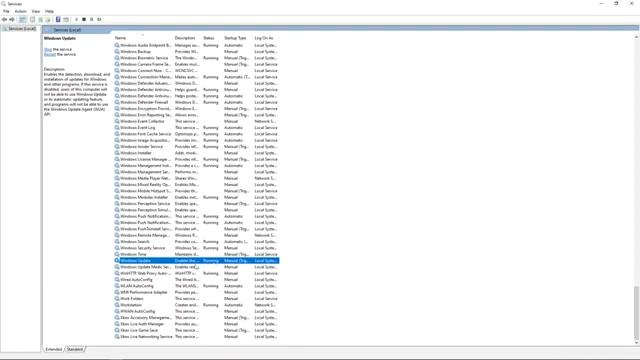
Task: Click gear icon beside WLAN AutoConfig
Action: 117,286
